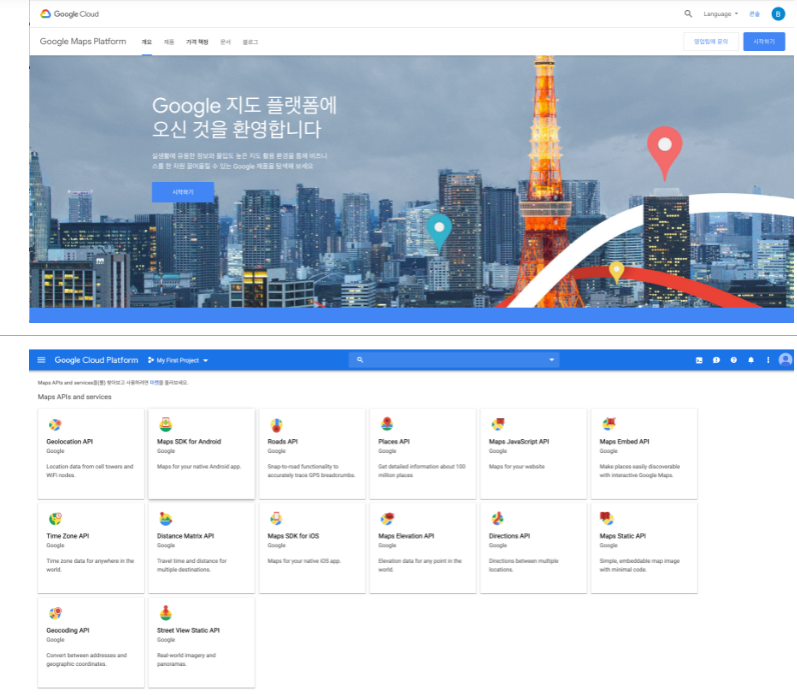Click Google Cloud Platform title

96,360
